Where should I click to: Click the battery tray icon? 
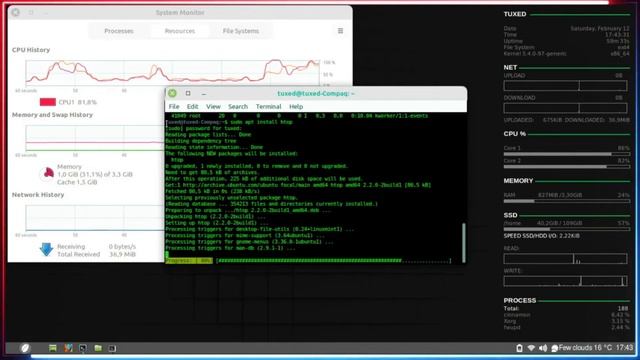pyautogui.click(x=519, y=348)
